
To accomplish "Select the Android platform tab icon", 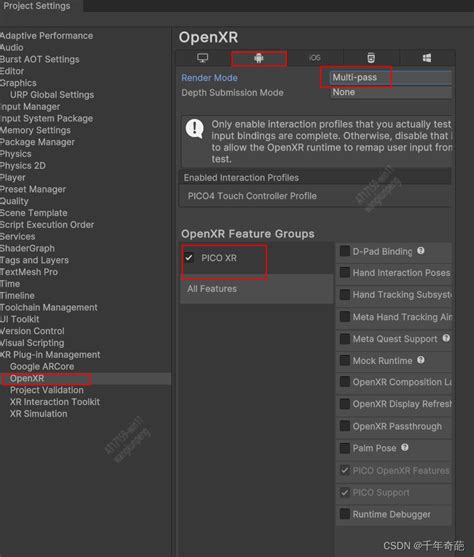I will pyautogui.click(x=259, y=58).
